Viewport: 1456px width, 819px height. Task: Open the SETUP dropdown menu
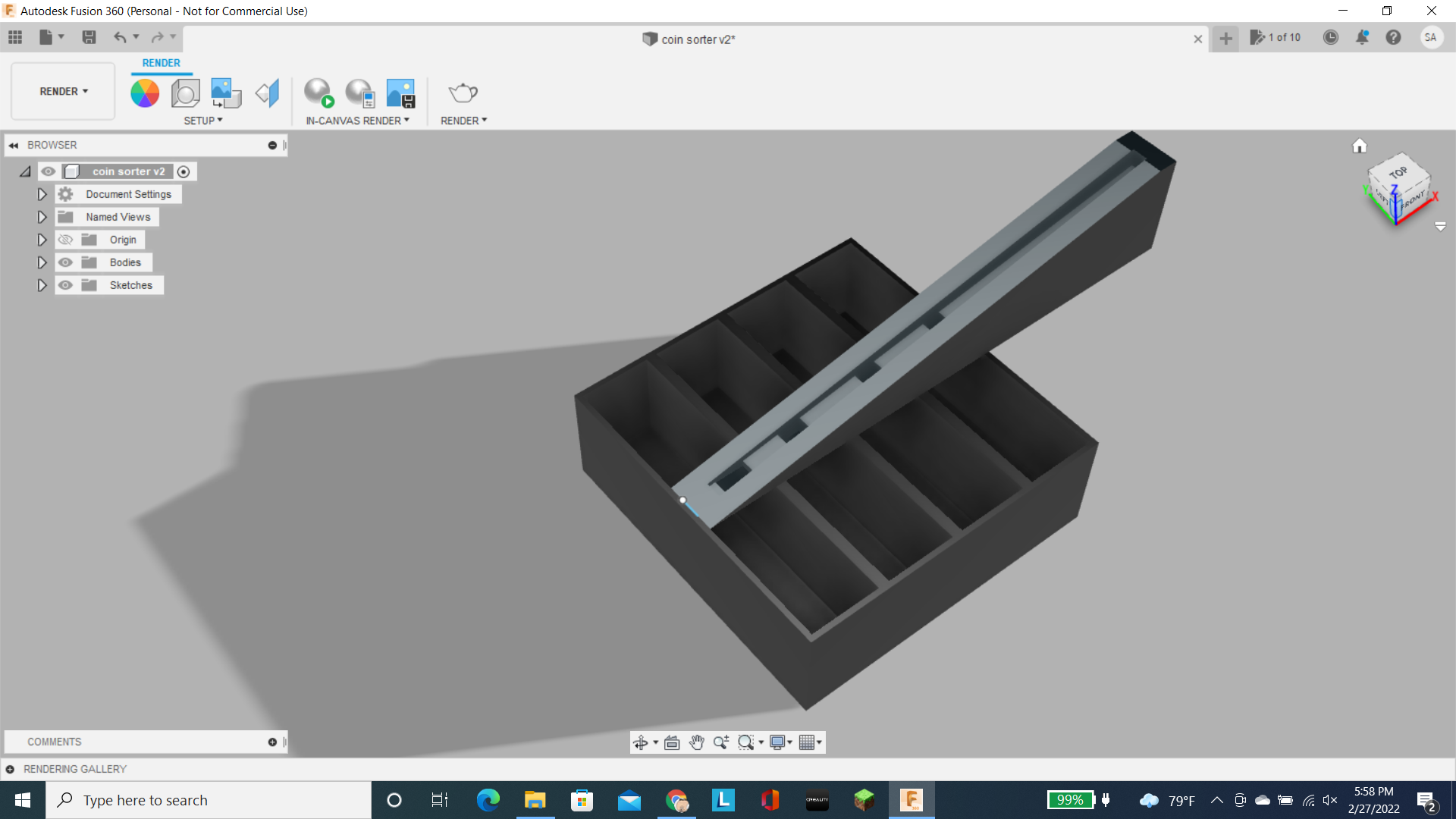[x=202, y=120]
